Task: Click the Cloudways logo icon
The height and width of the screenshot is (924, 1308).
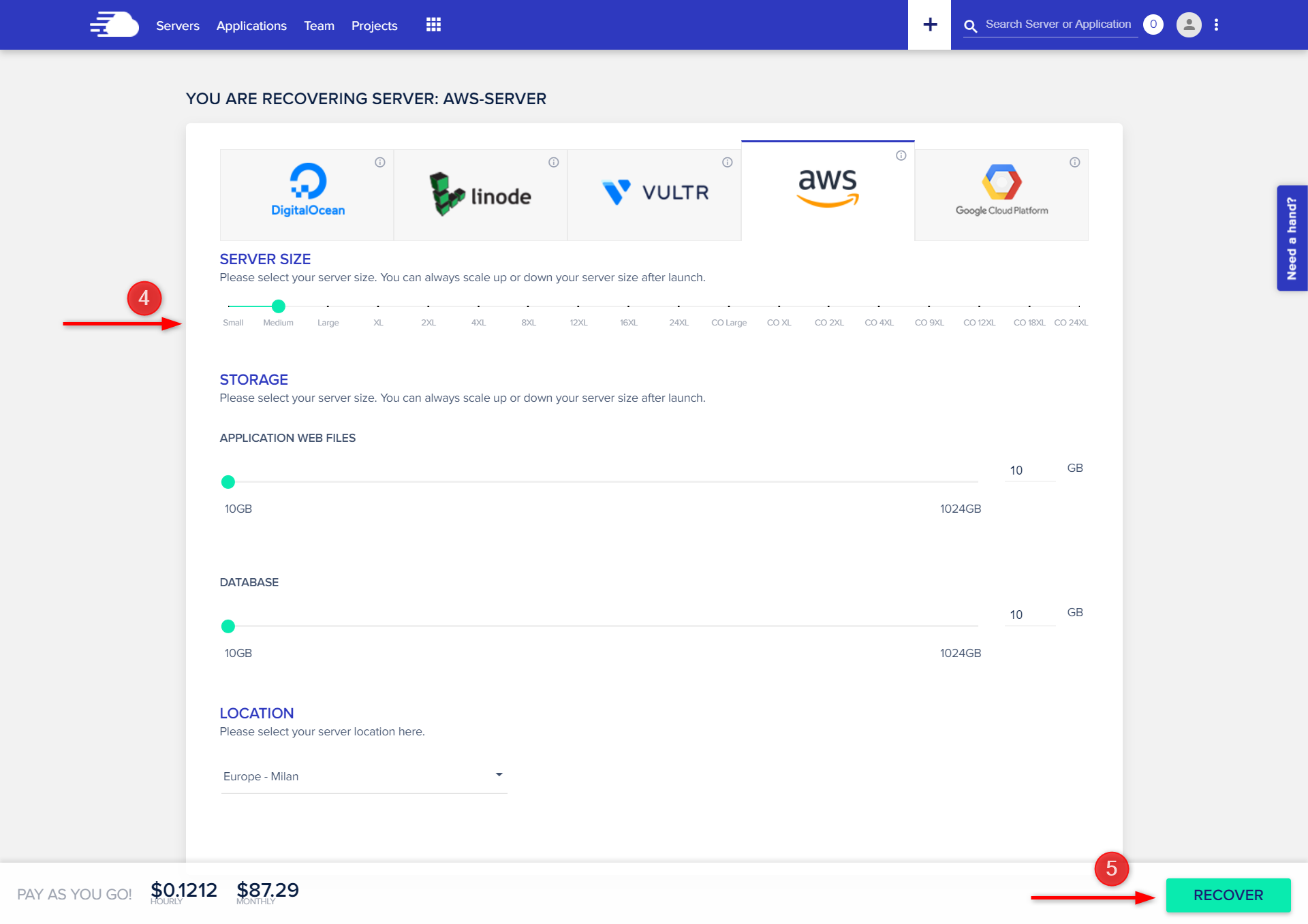Action: click(114, 25)
